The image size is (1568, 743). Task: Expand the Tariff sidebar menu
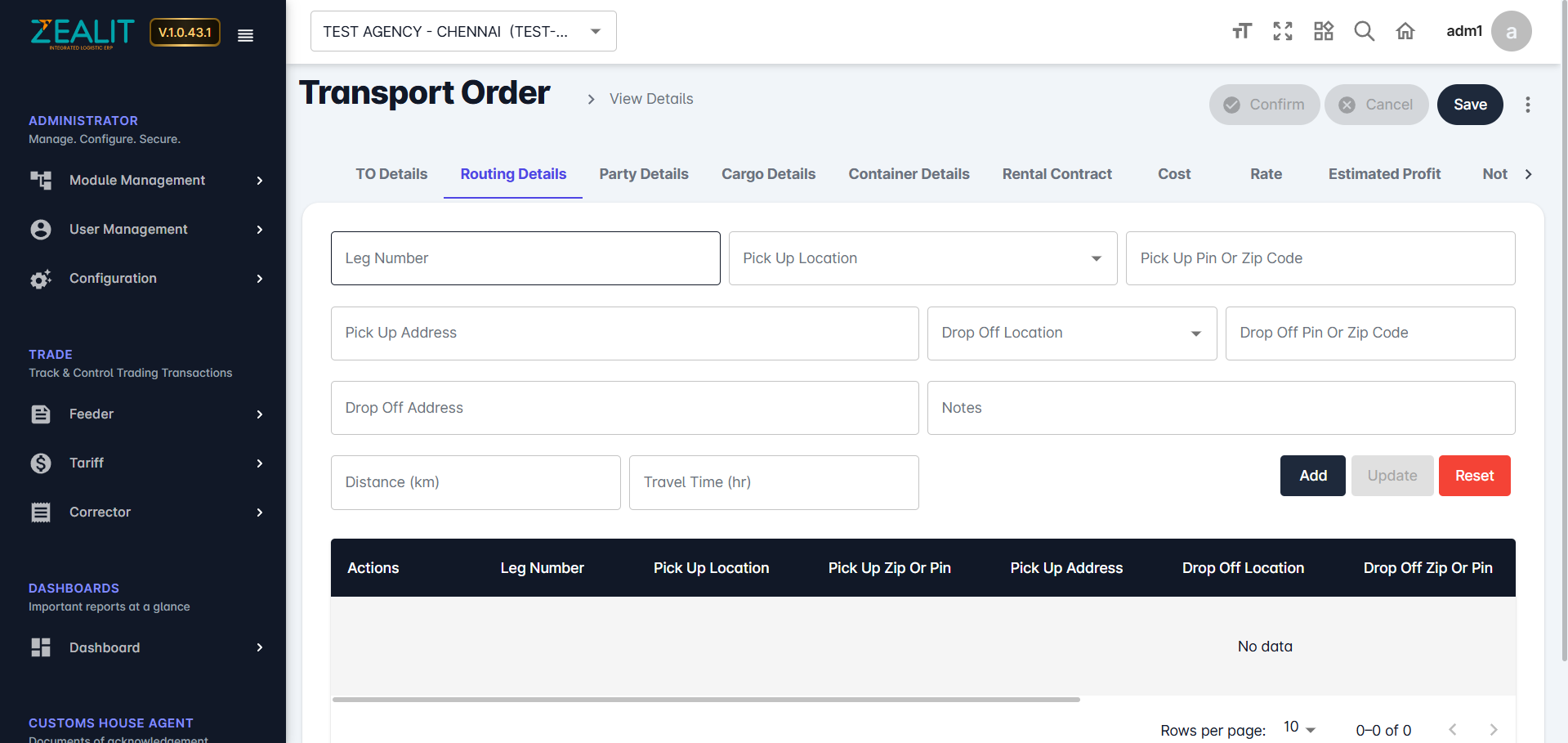pyautogui.click(x=145, y=463)
